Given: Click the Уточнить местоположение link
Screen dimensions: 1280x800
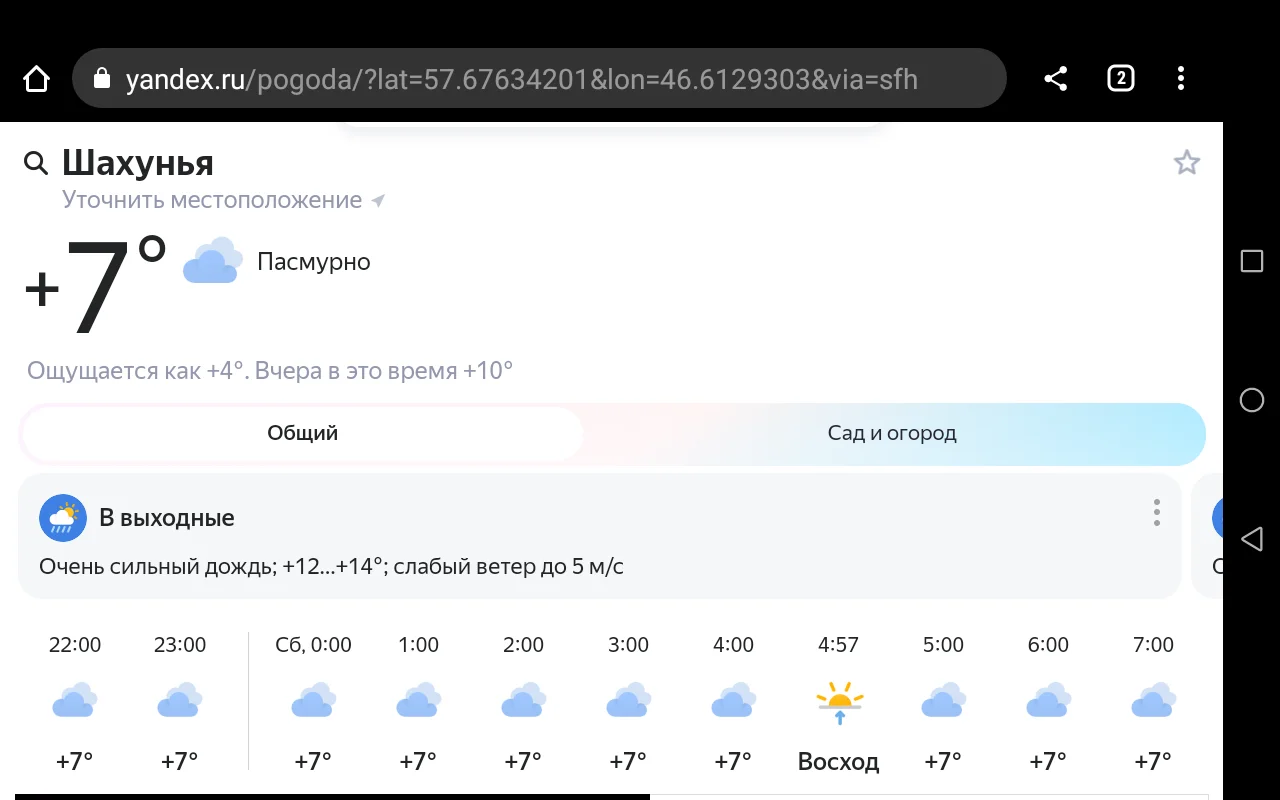Looking at the screenshot, I should tap(211, 199).
